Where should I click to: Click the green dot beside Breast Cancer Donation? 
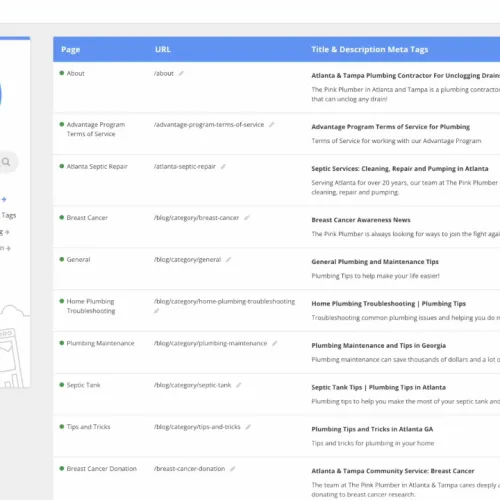[62, 468]
